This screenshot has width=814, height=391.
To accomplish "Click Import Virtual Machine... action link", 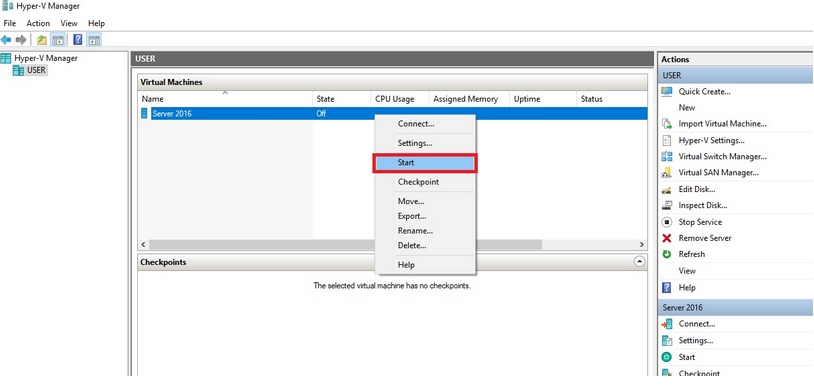I will pos(723,124).
